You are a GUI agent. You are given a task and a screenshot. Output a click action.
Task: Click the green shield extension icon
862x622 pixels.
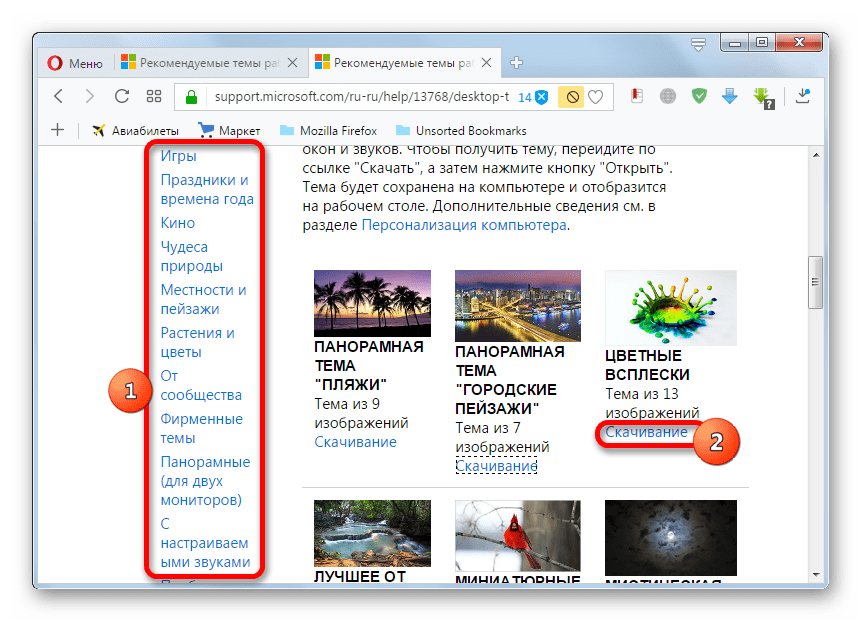click(699, 96)
